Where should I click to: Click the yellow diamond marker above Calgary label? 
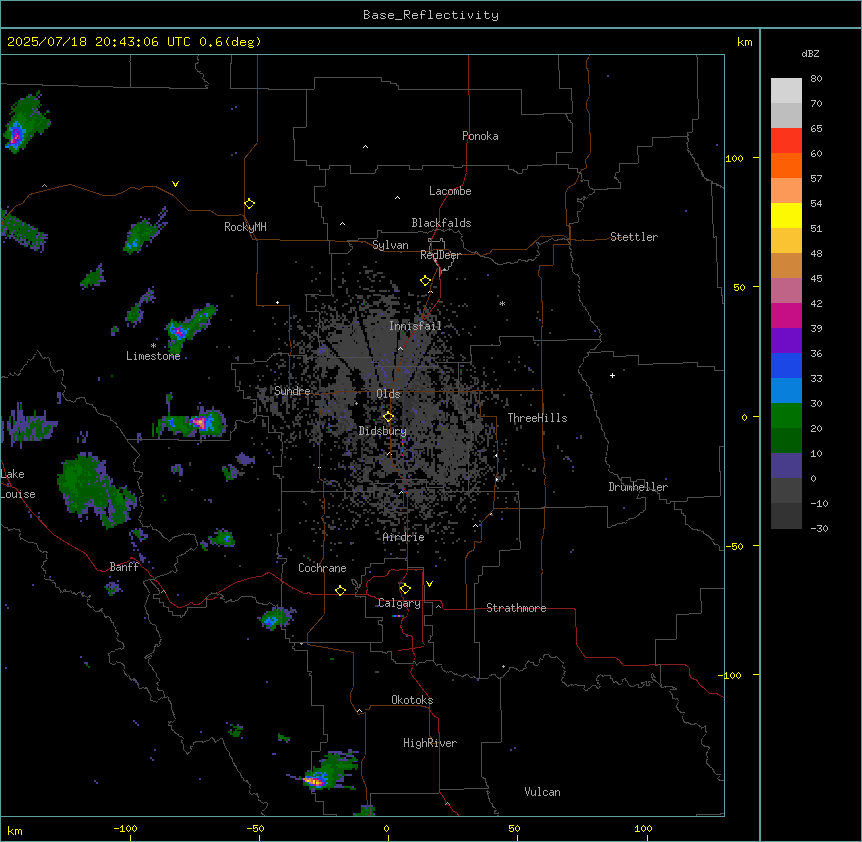(405, 589)
